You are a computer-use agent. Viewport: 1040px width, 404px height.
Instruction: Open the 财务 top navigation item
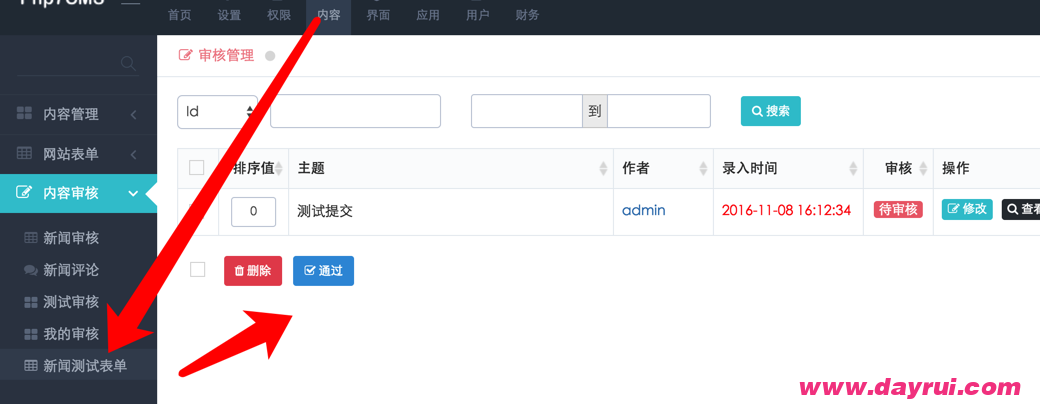527,15
